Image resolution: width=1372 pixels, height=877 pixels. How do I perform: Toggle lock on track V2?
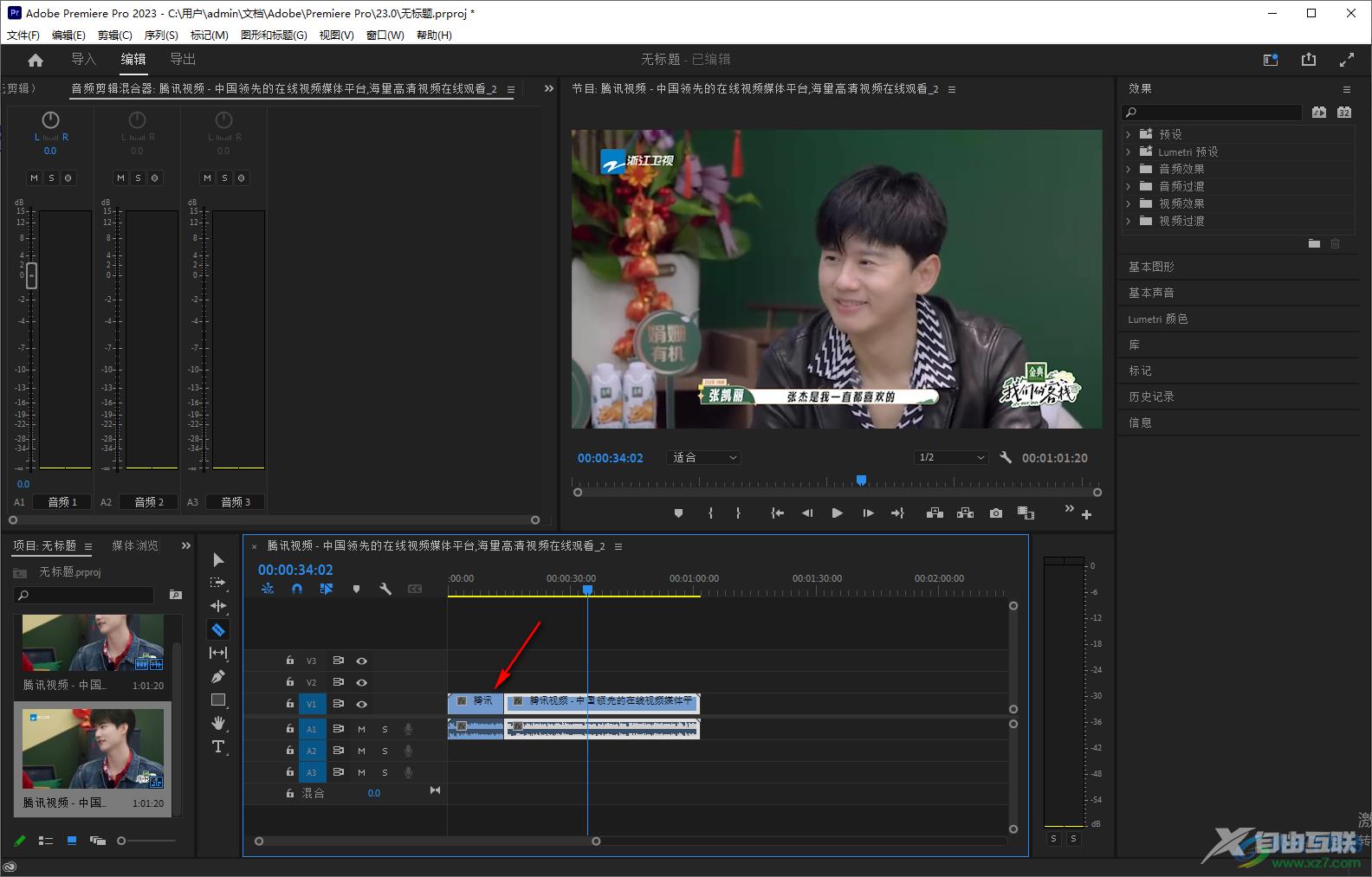tap(290, 682)
